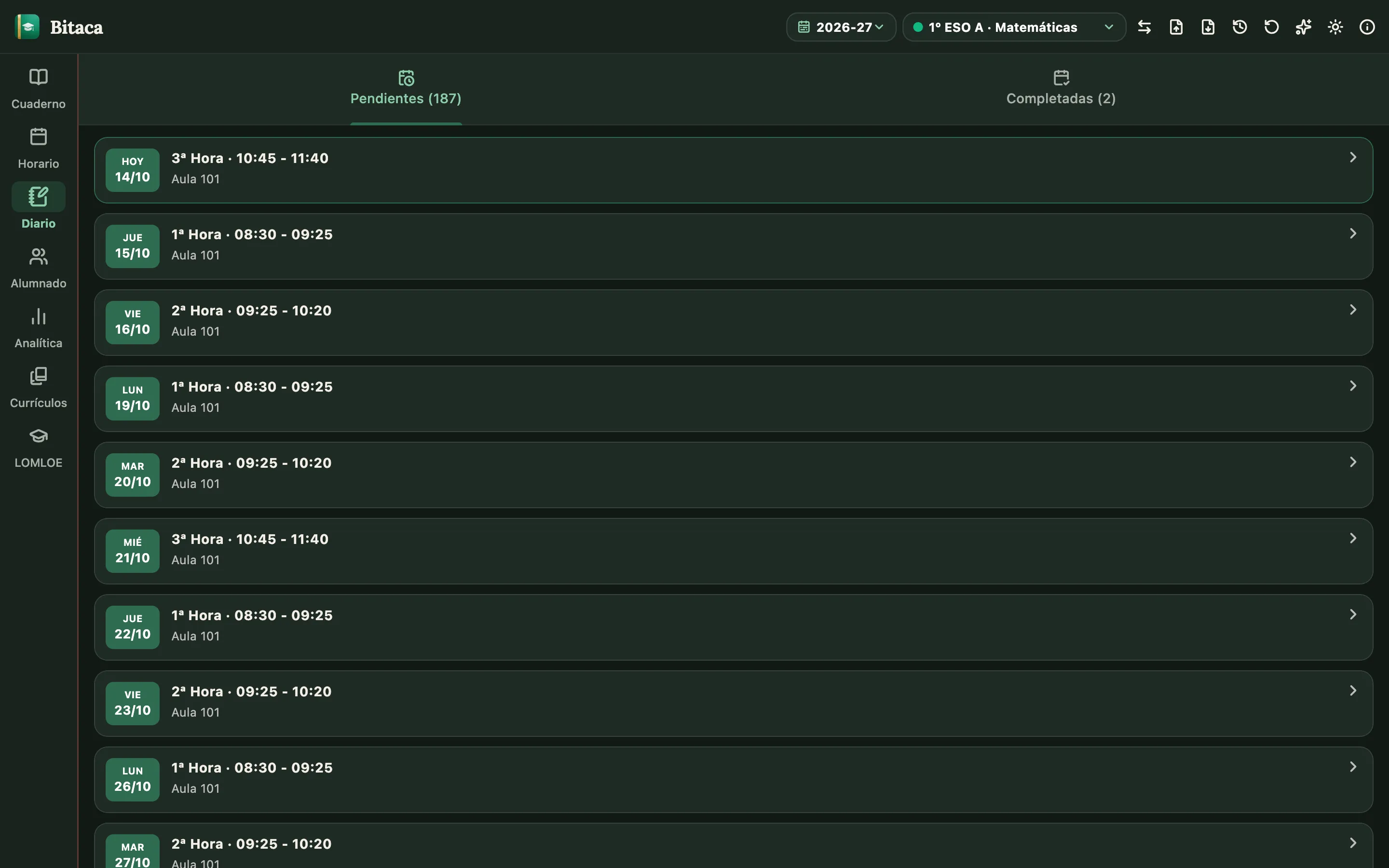The width and height of the screenshot is (1389, 868).
Task: Expand the LUN 19/10 session chevron
Action: tap(1353, 386)
